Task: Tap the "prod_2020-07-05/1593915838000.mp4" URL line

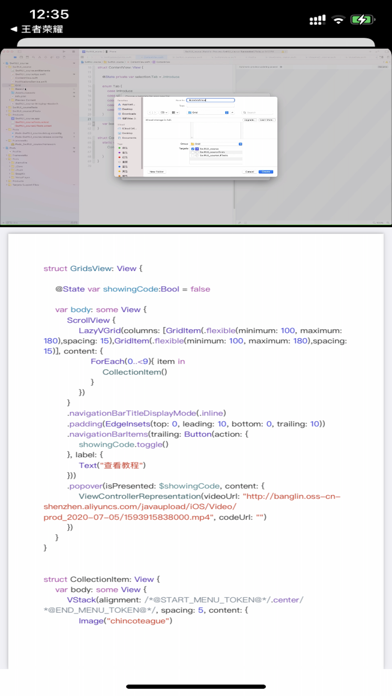Action: click(155, 517)
